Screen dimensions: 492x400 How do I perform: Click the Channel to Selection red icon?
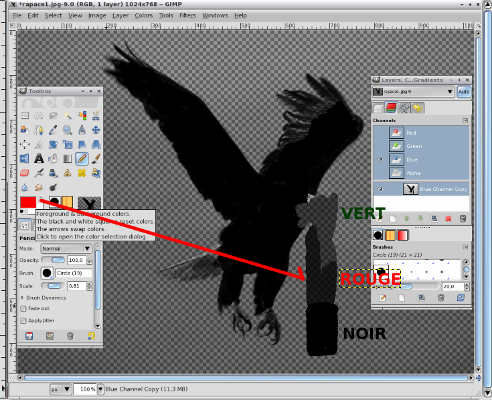point(448,219)
